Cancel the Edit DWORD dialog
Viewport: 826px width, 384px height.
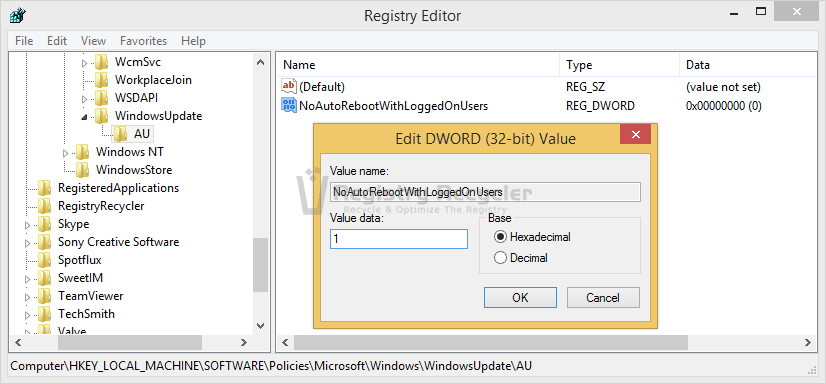pyautogui.click(x=603, y=298)
